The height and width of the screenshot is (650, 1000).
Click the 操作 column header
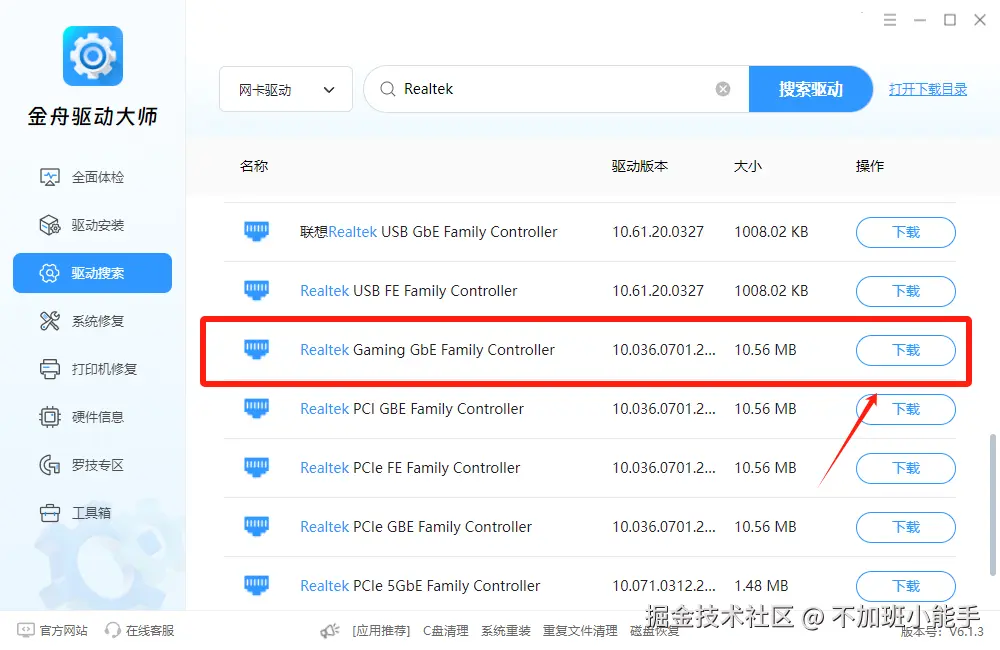point(869,166)
